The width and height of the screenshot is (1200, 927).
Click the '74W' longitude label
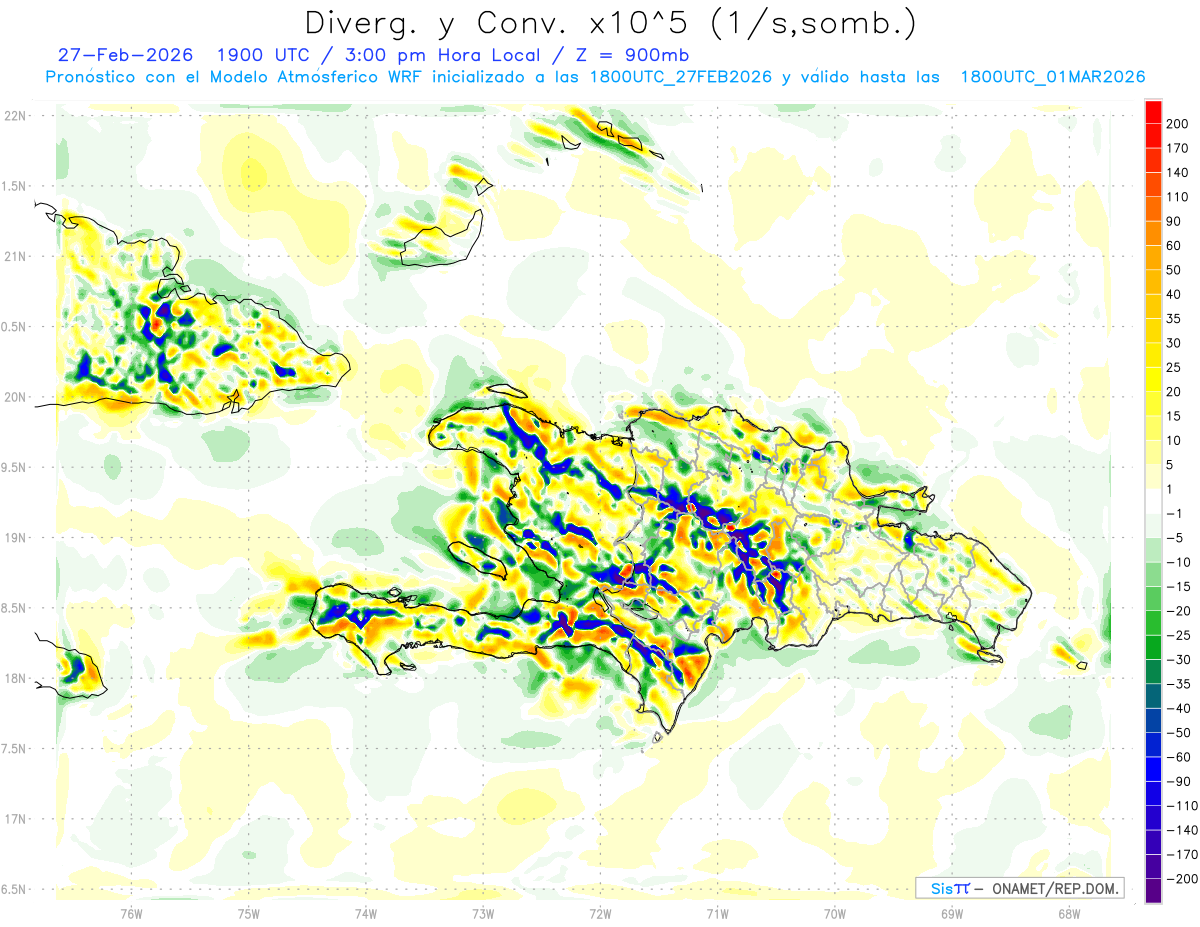365,914
